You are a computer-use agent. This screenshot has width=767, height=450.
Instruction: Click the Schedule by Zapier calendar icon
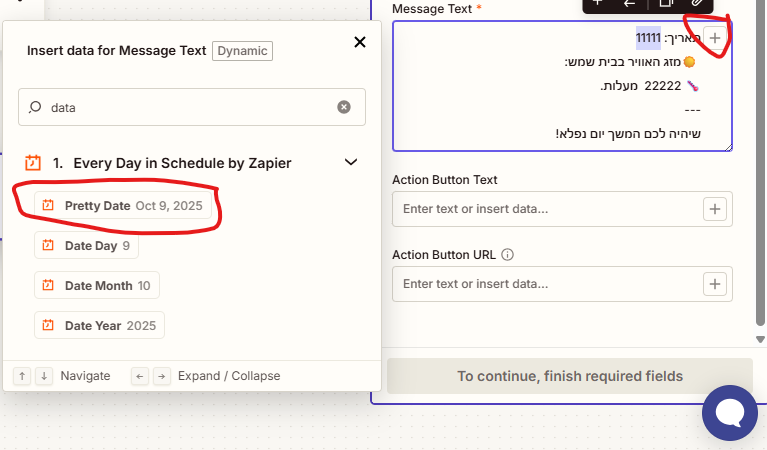[32, 162]
